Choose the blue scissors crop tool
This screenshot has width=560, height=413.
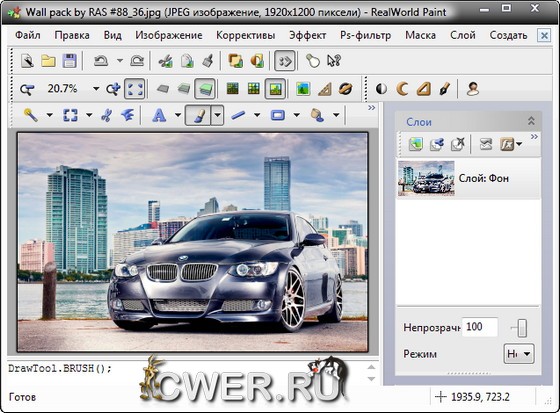(x=106, y=115)
